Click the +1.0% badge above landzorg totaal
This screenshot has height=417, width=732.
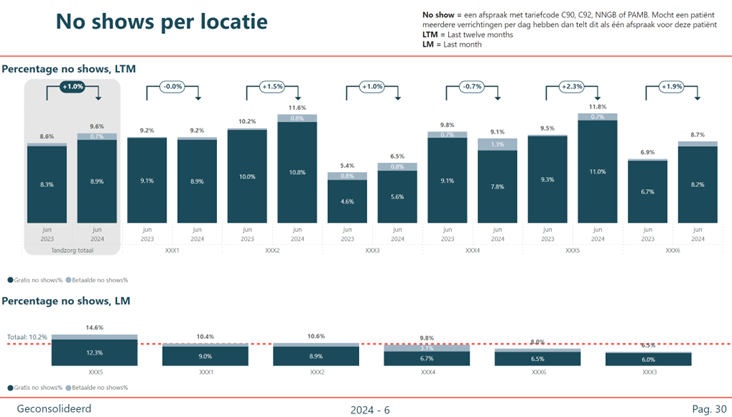coord(72,87)
